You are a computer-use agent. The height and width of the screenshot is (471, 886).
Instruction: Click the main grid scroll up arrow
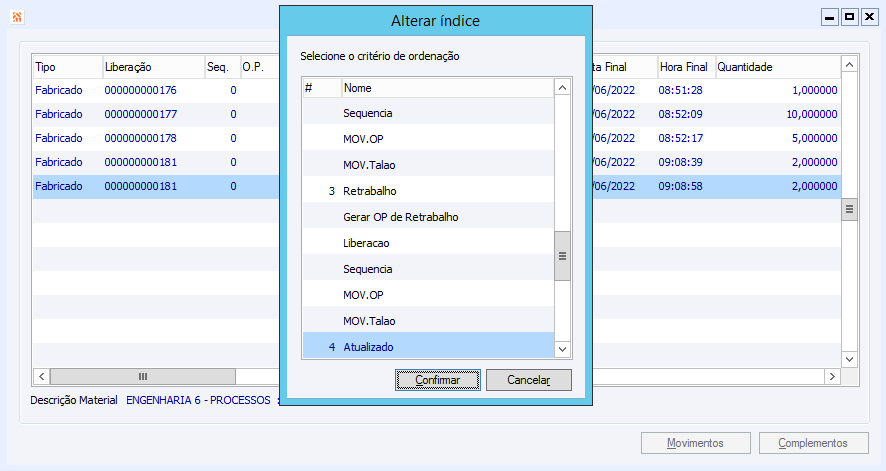pos(849,65)
